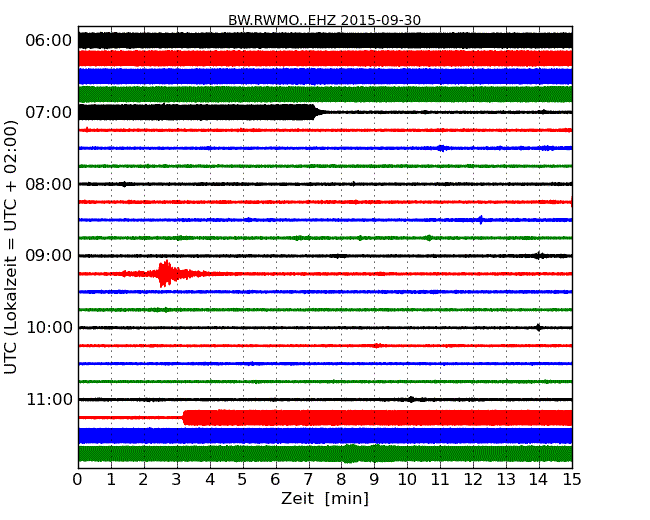Select the 08:00 time label
The image size is (650, 520).
click(x=49, y=184)
